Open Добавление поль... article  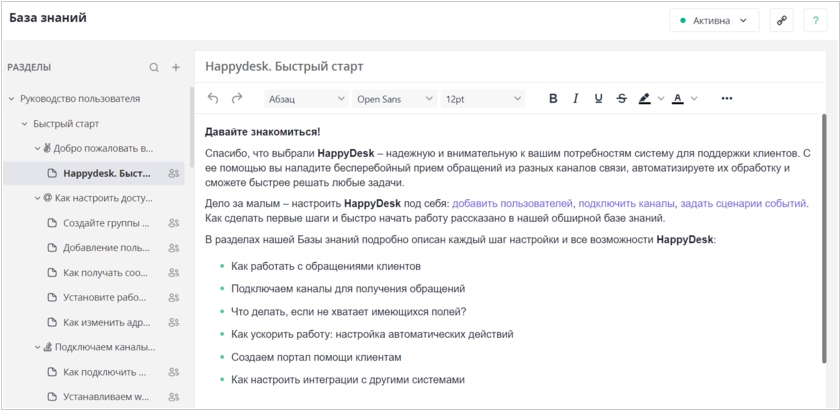pos(106,248)
